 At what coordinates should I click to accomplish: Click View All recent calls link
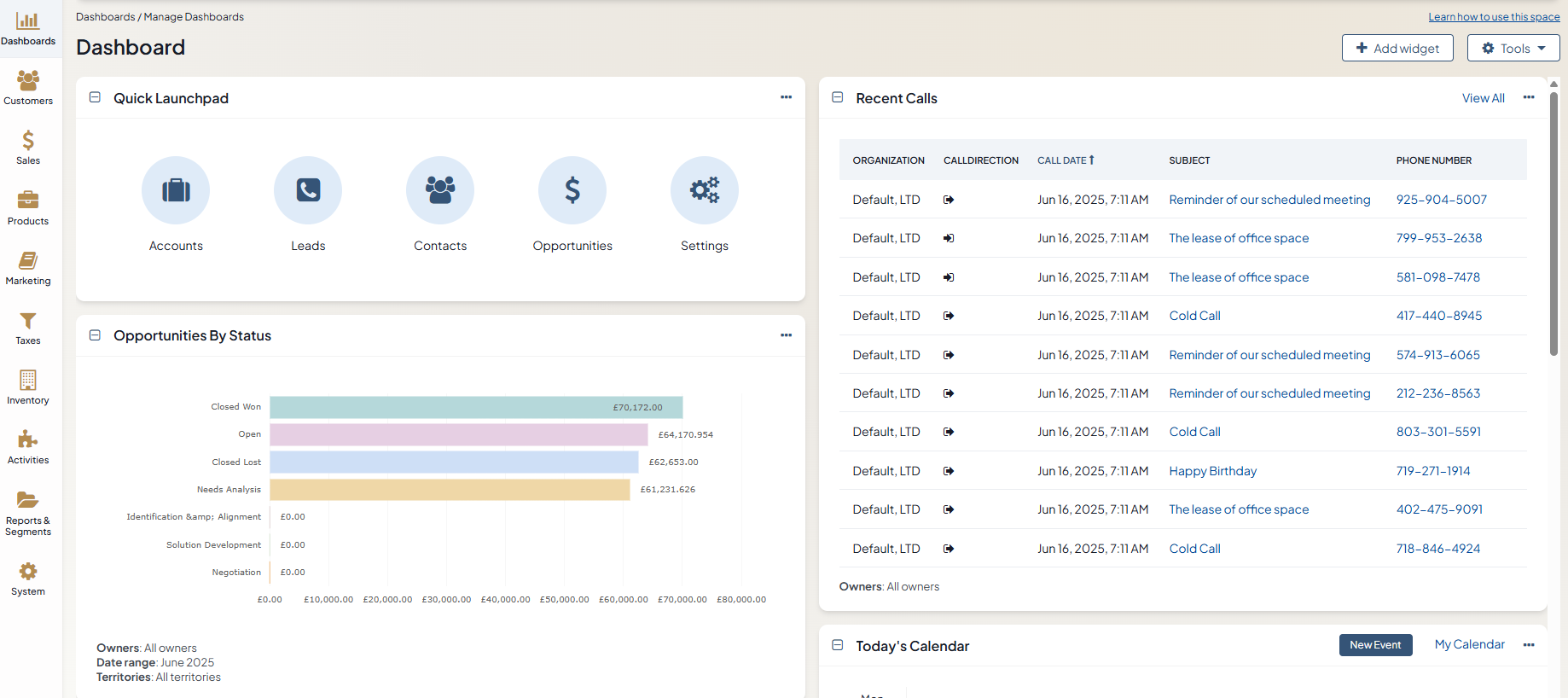(1483, 98)
